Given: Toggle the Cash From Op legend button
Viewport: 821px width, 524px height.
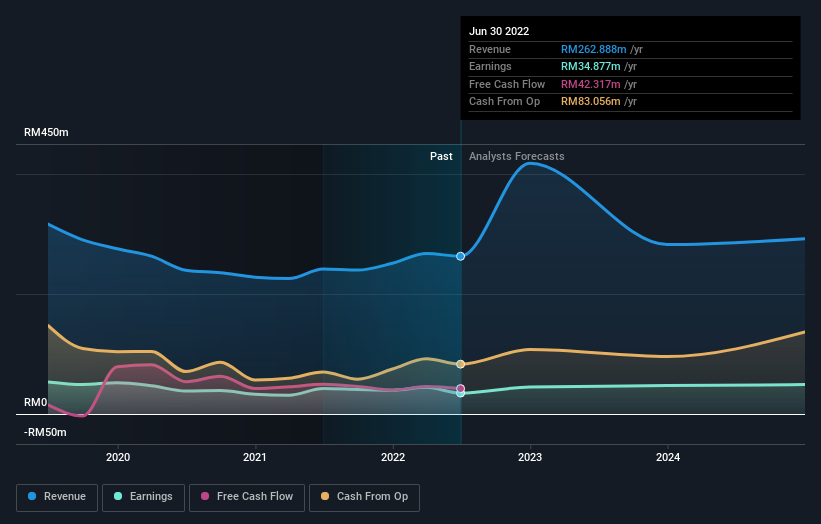Looking at the screenshot, I should pyautogui.click(x=364, y=497).
